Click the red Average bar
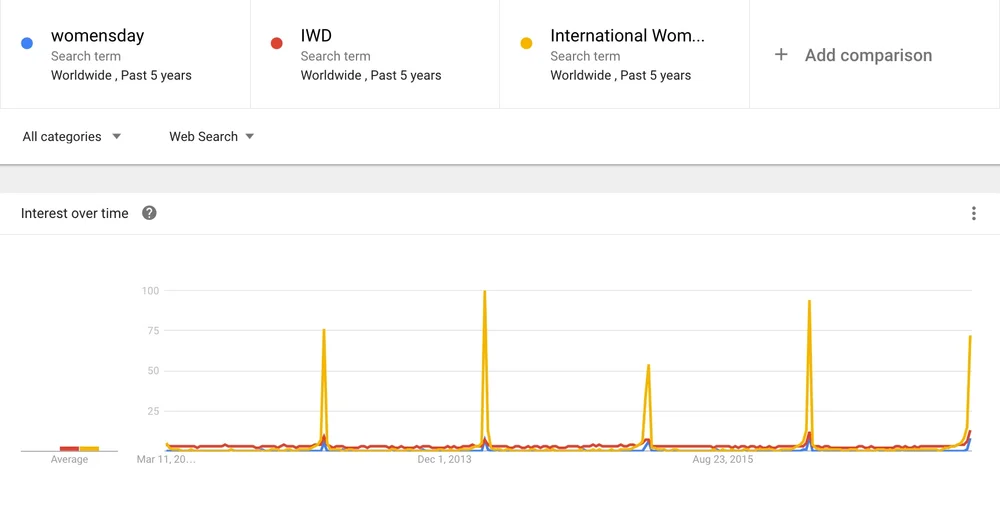The width and height of the screenshot is (1000, 510). tap(70, 449)
